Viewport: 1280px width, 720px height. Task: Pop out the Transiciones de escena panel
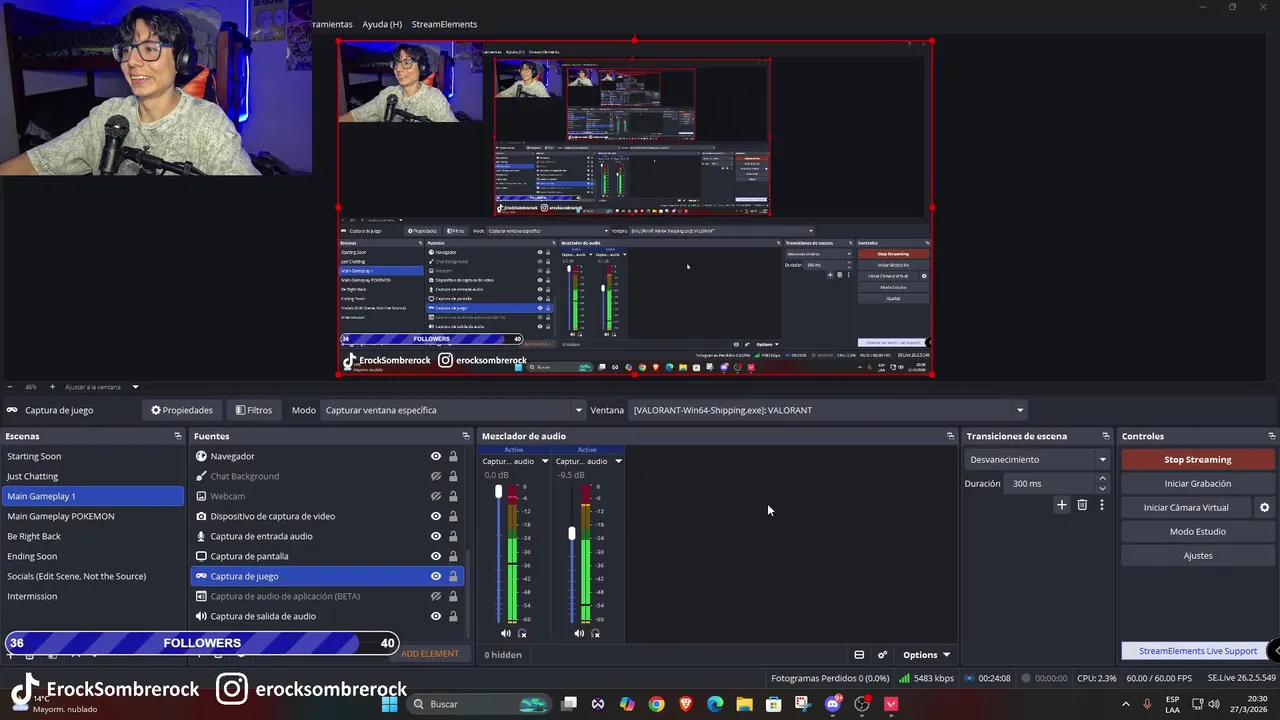(x=1105, y=436)
